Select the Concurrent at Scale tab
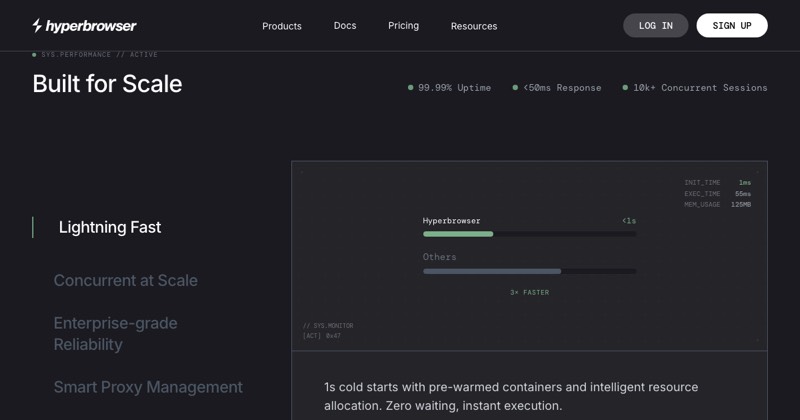Screen dimensions: 800x420 point(126,280)
